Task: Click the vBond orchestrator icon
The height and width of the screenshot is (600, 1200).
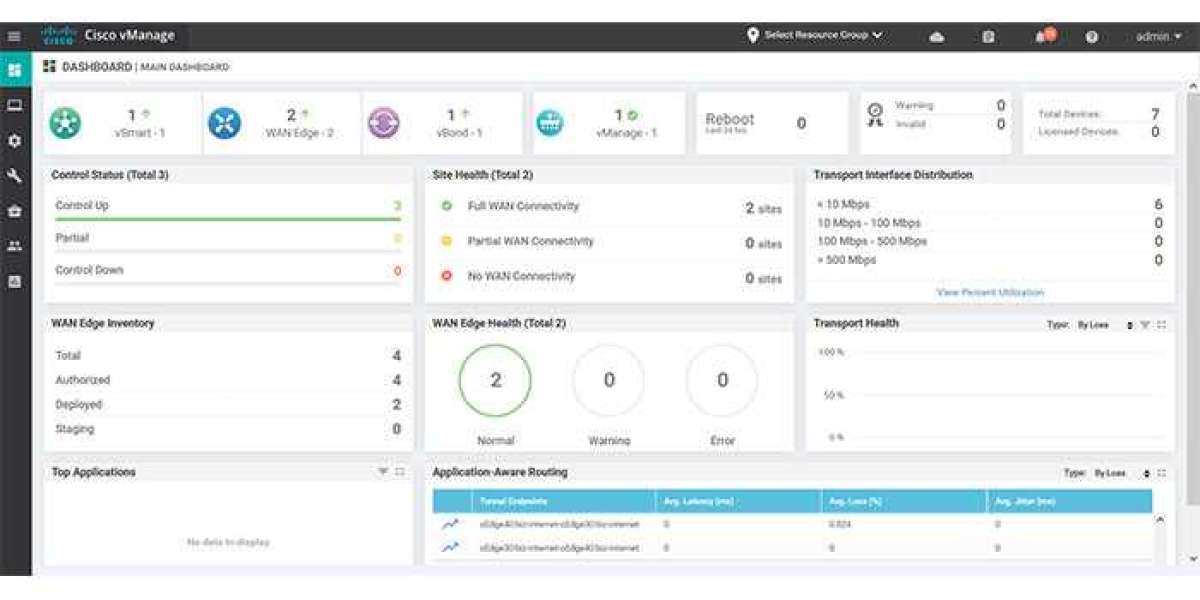Action: pos(383,123)
